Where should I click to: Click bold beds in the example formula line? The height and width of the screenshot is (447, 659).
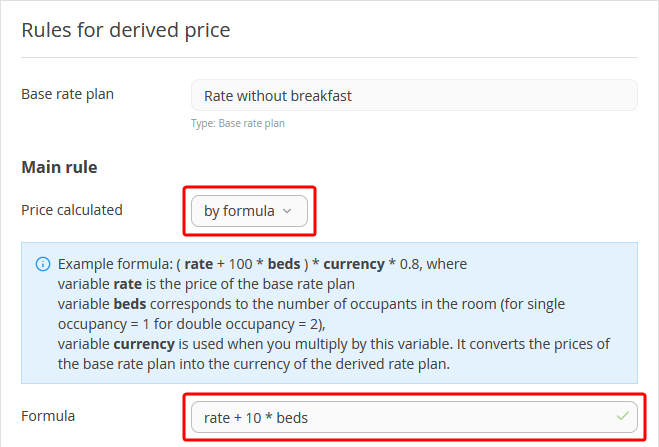pyautogui.click(x=284, y=264)
